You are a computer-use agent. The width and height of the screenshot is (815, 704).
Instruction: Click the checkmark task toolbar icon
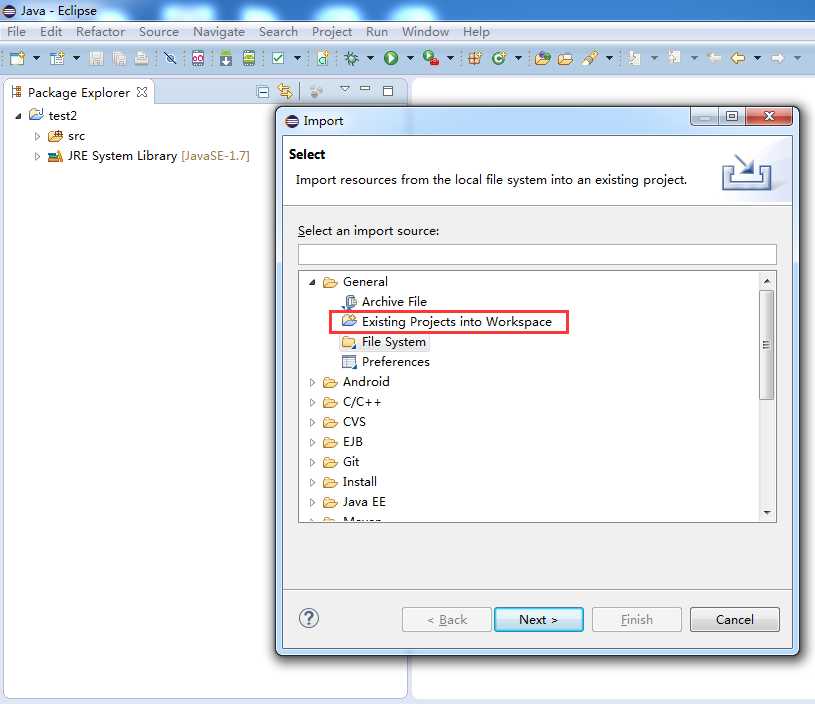[278, 58]
